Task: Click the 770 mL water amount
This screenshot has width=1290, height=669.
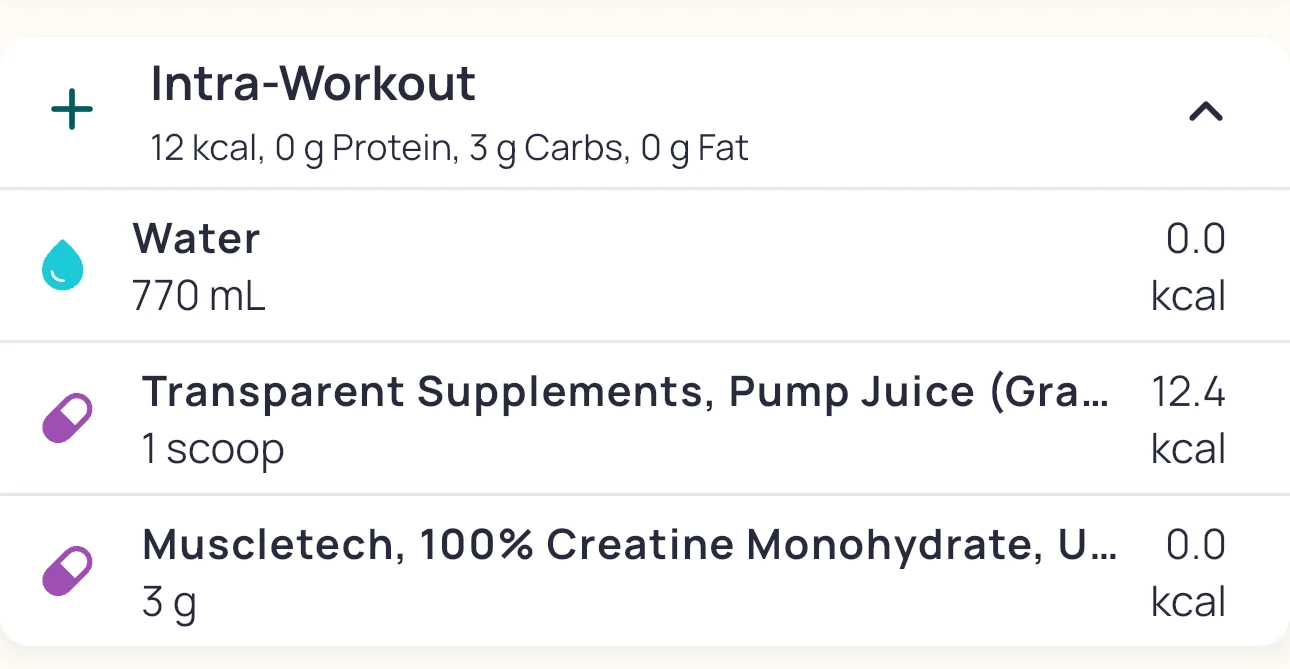Action: [x=199, y=296]
